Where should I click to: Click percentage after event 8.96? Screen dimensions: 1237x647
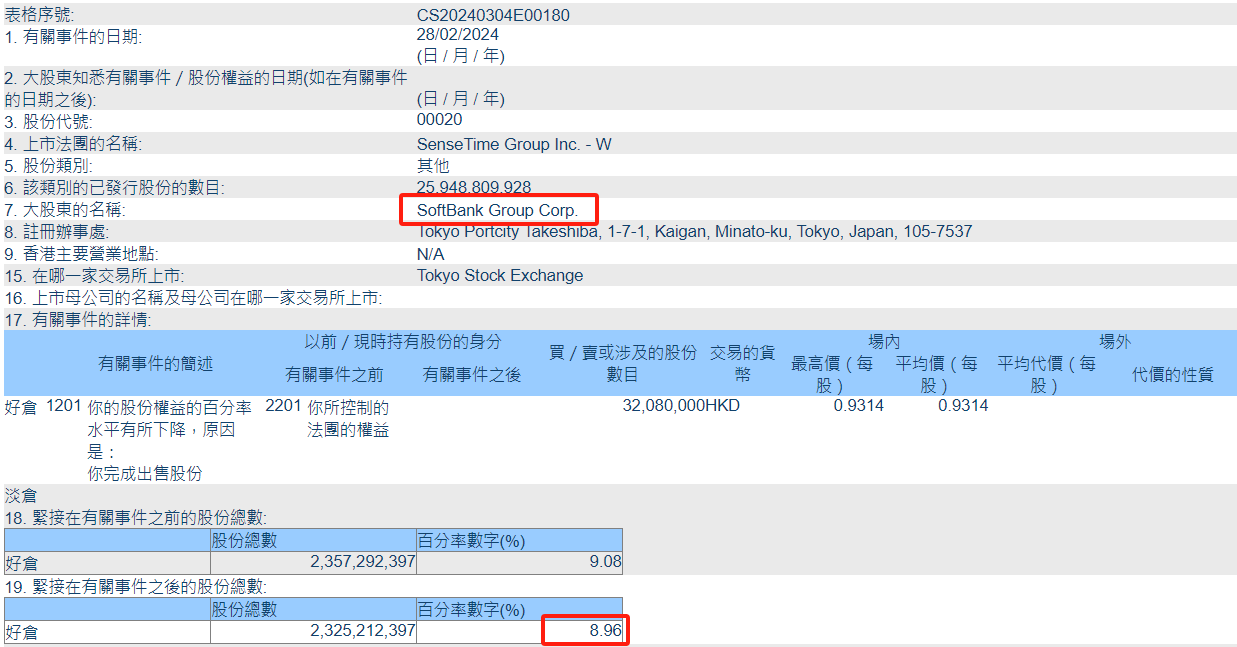point(605,632)
